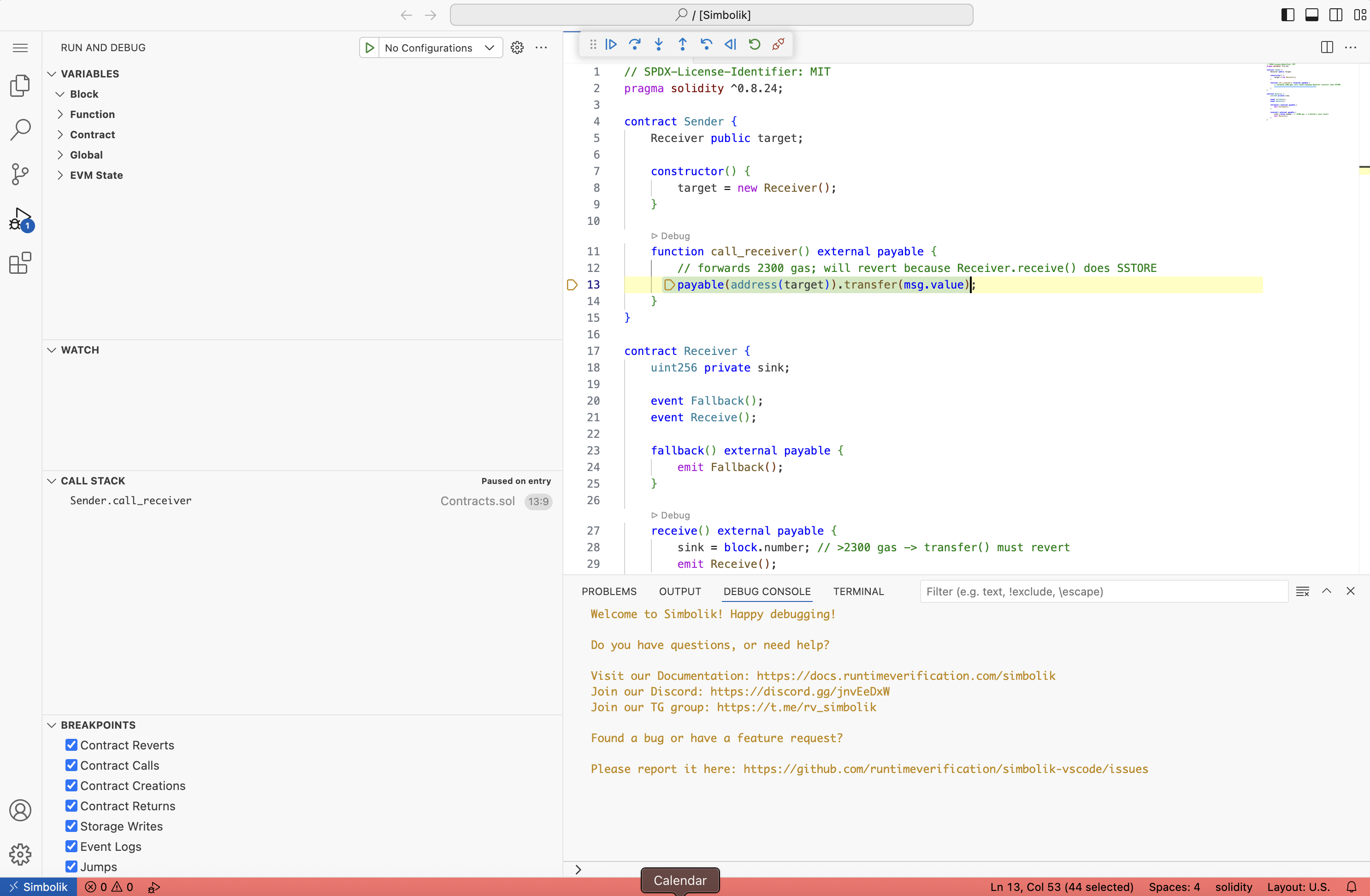Open the Discord invite link

800,691
